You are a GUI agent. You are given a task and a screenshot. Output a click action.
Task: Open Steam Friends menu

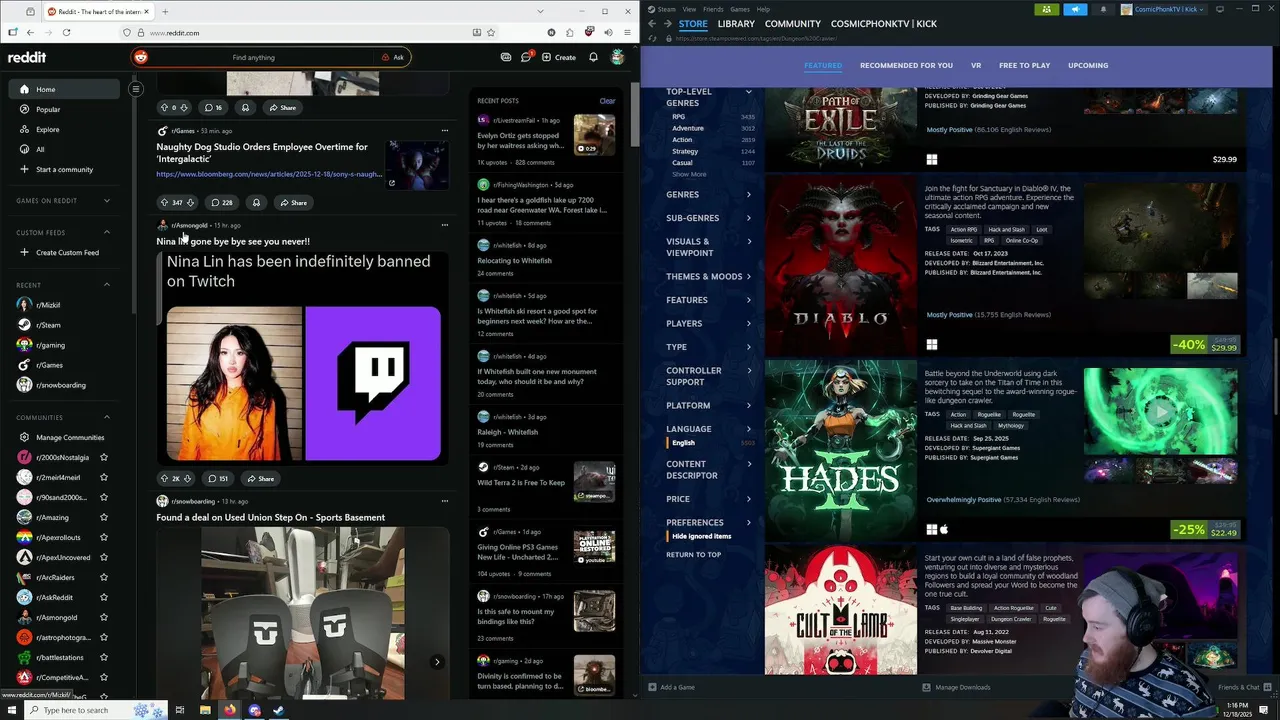713,9
